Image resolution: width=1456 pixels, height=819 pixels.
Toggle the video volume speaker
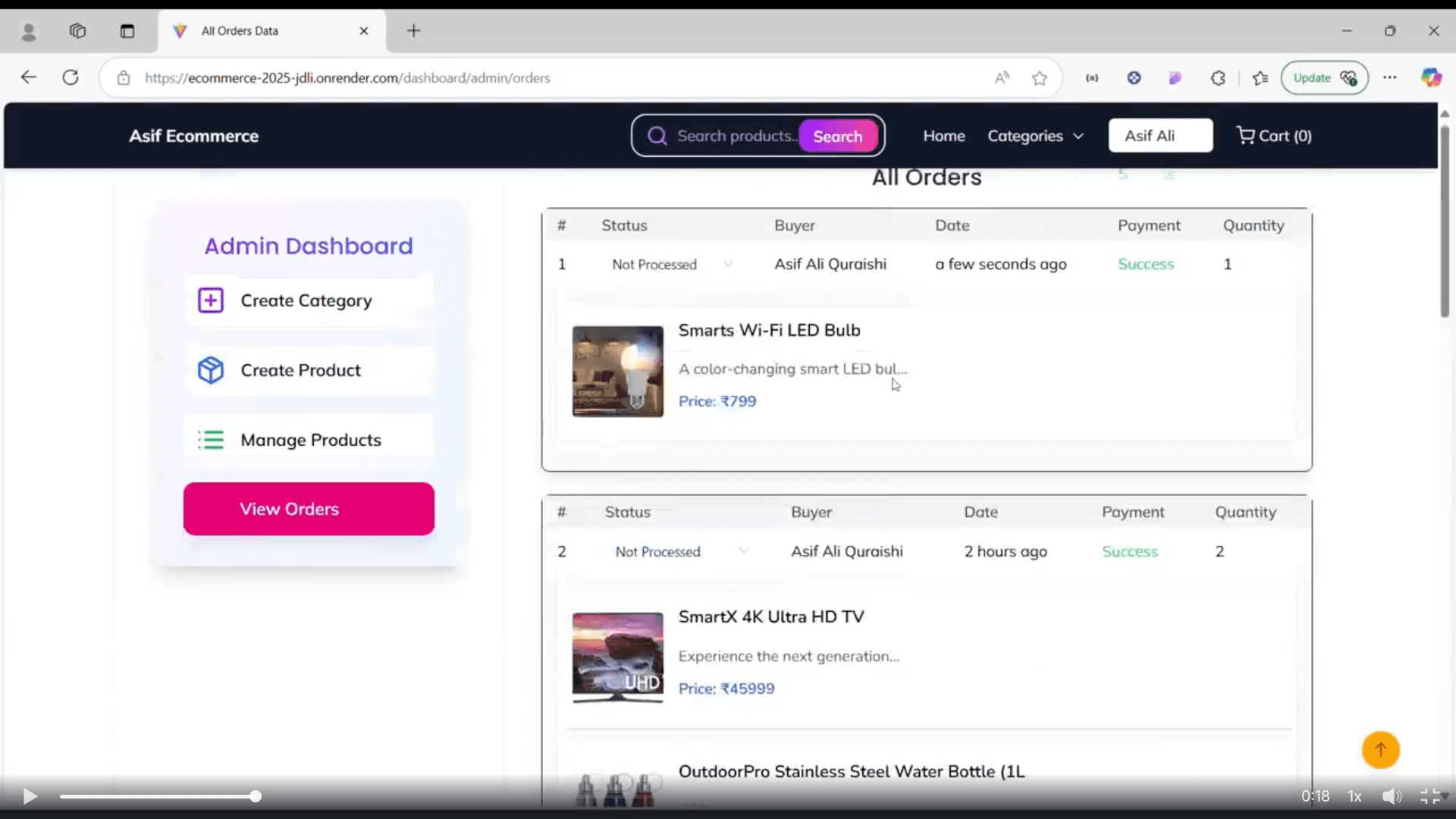(x=1392, y=796)
